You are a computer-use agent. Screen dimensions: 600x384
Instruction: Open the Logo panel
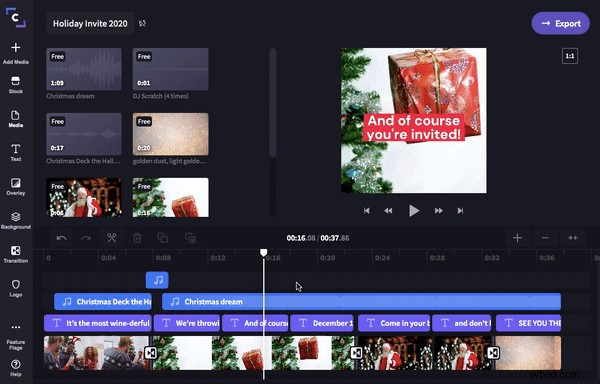[x=16, y=288]
